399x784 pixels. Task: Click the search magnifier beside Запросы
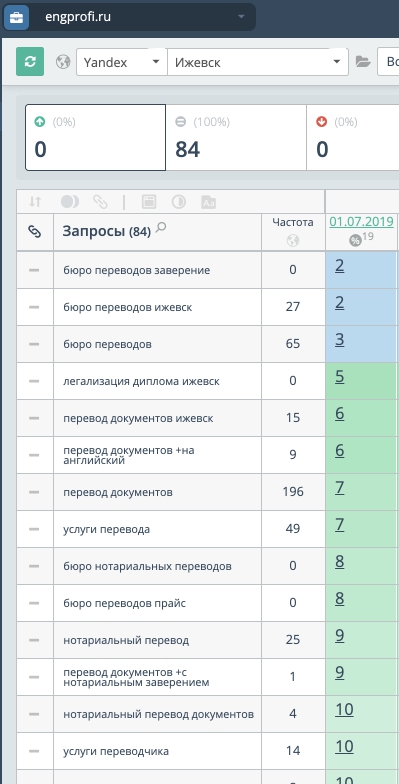160,228
